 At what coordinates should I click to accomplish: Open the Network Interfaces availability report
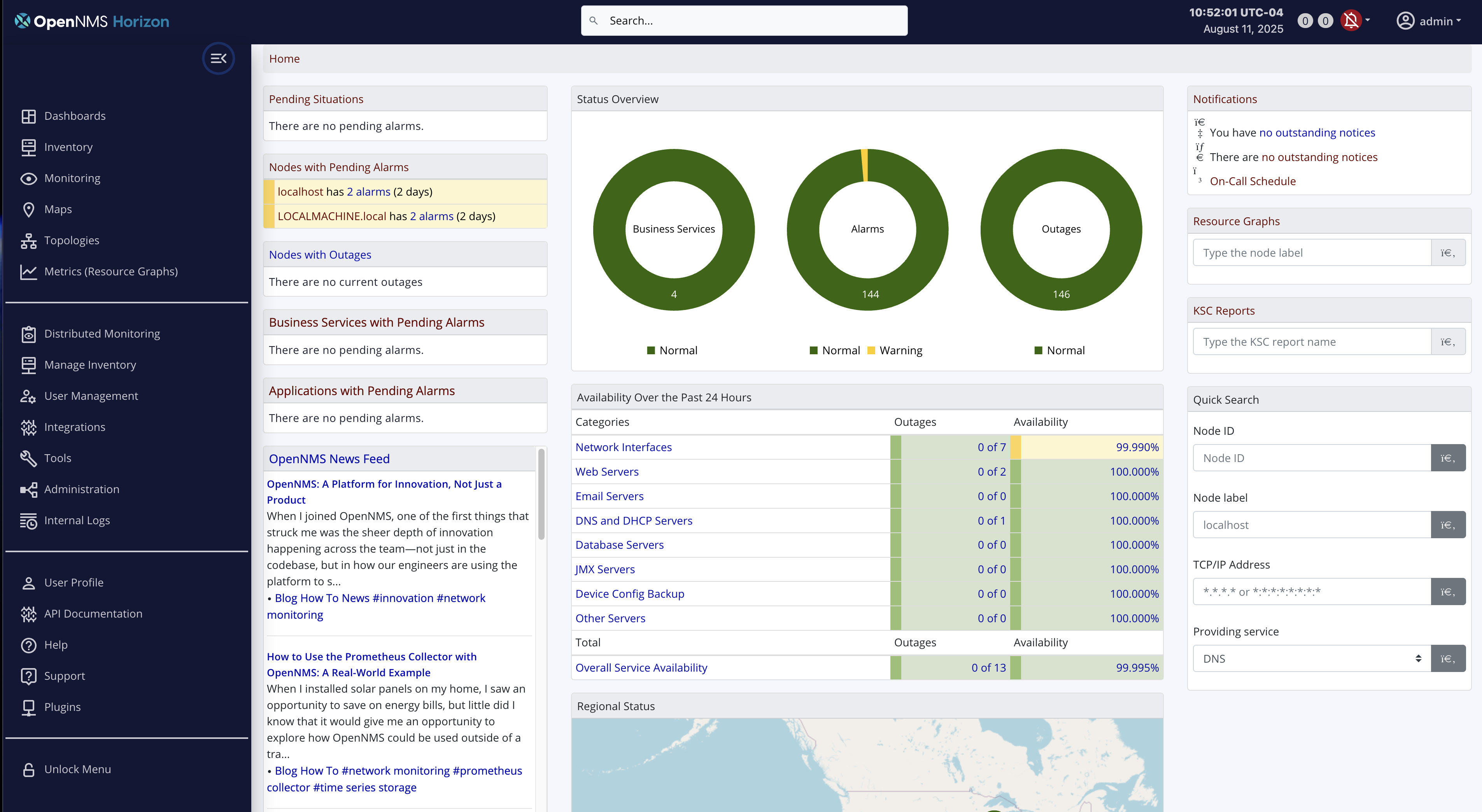click(x=624, y=447)
